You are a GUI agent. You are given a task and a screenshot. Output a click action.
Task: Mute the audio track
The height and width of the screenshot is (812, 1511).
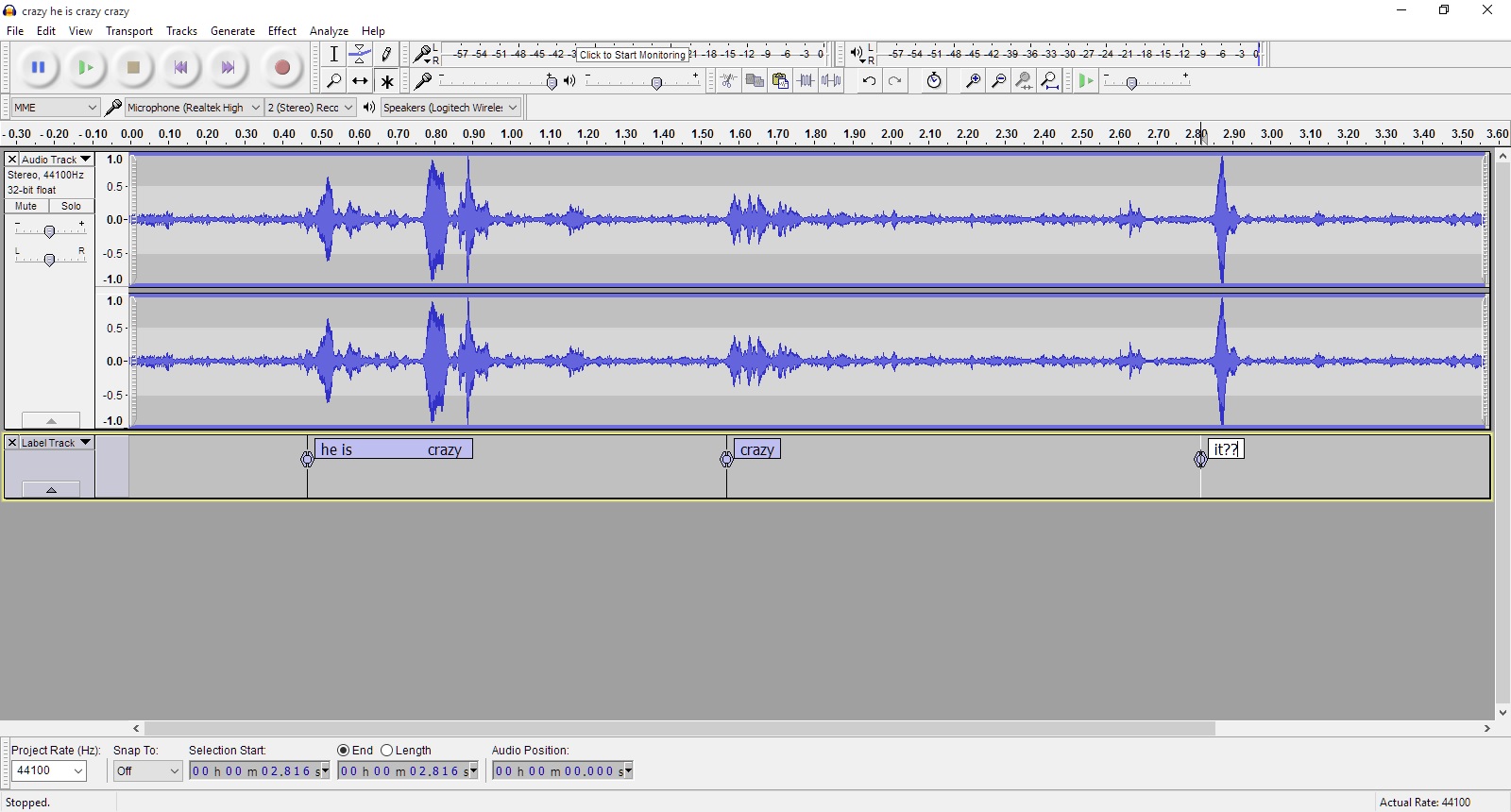(26, 206)
